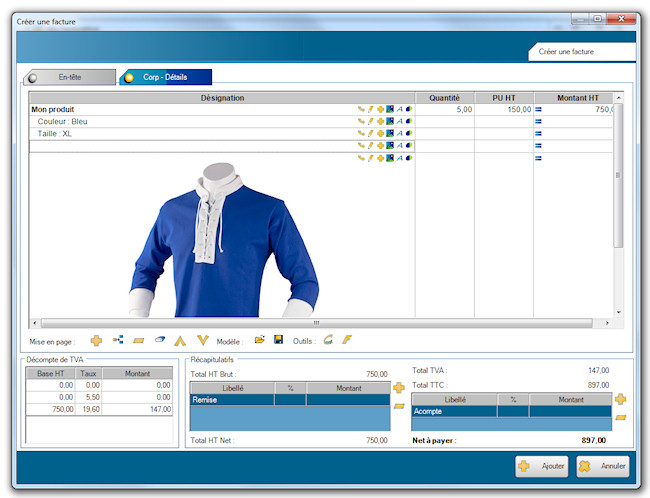Image resolution: width=650 pixels, height=498 pixels.
Task: Add a Remise line with the plus icon
Action: tap(399, 387)
